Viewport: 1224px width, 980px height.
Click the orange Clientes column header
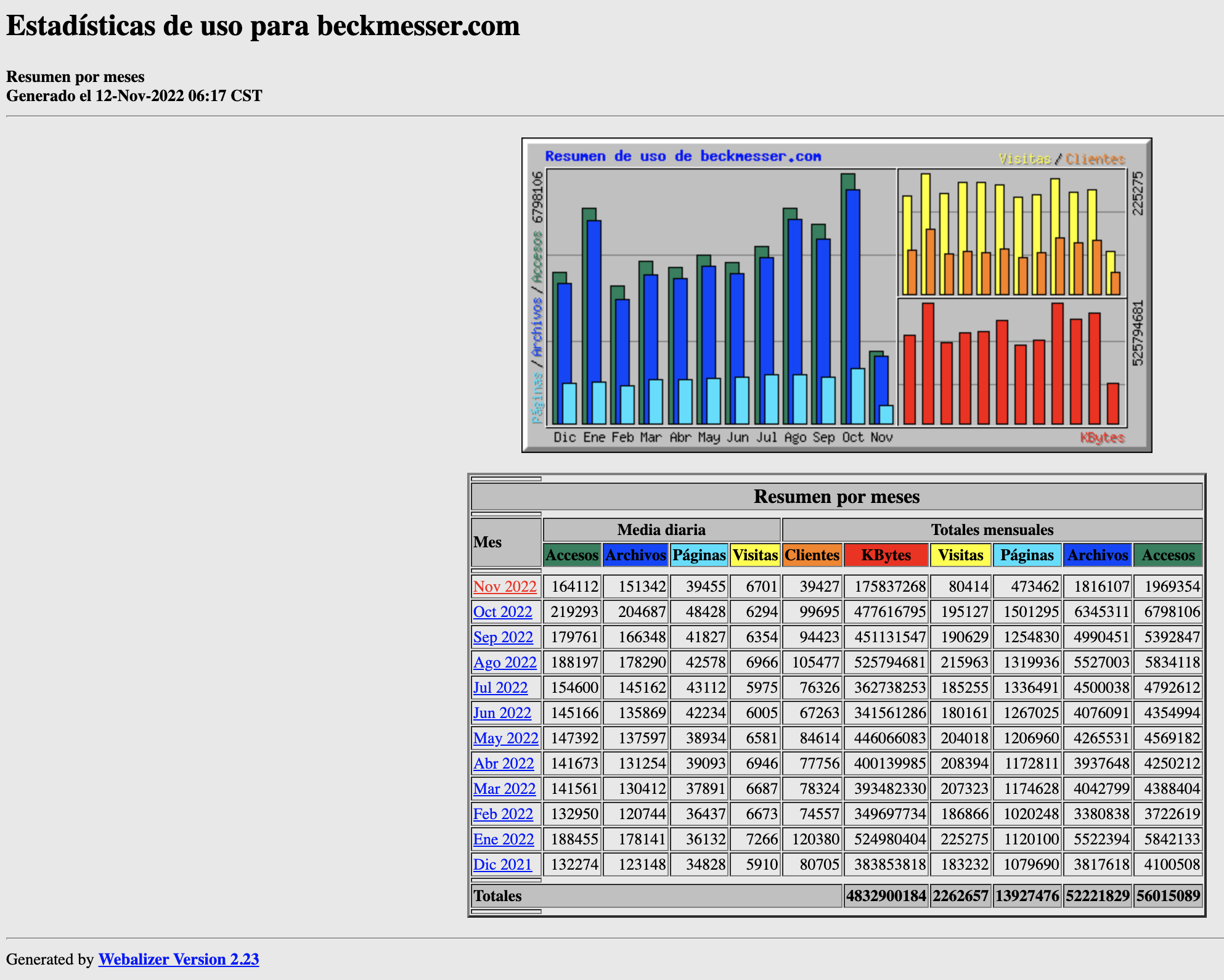(812, 555)
